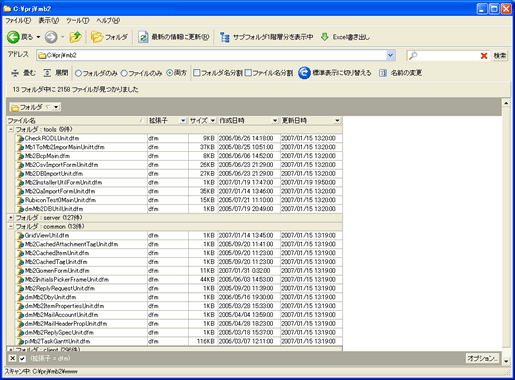Select file CheckRODLUnit.dfm icon
Screen dimensions: 515x380
[21, 138]
